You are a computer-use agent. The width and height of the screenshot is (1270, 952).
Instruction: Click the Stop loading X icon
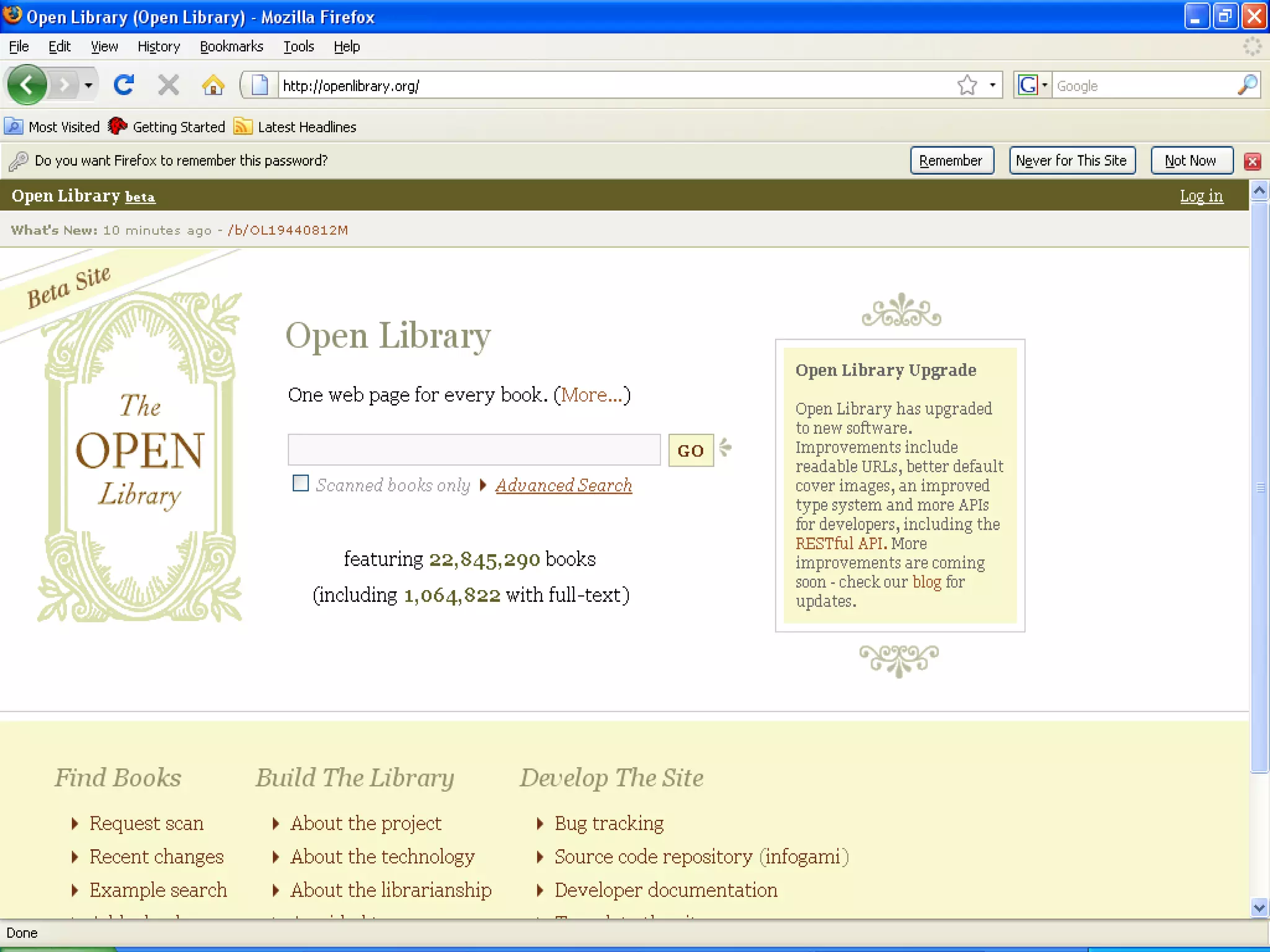pos(168,85)
